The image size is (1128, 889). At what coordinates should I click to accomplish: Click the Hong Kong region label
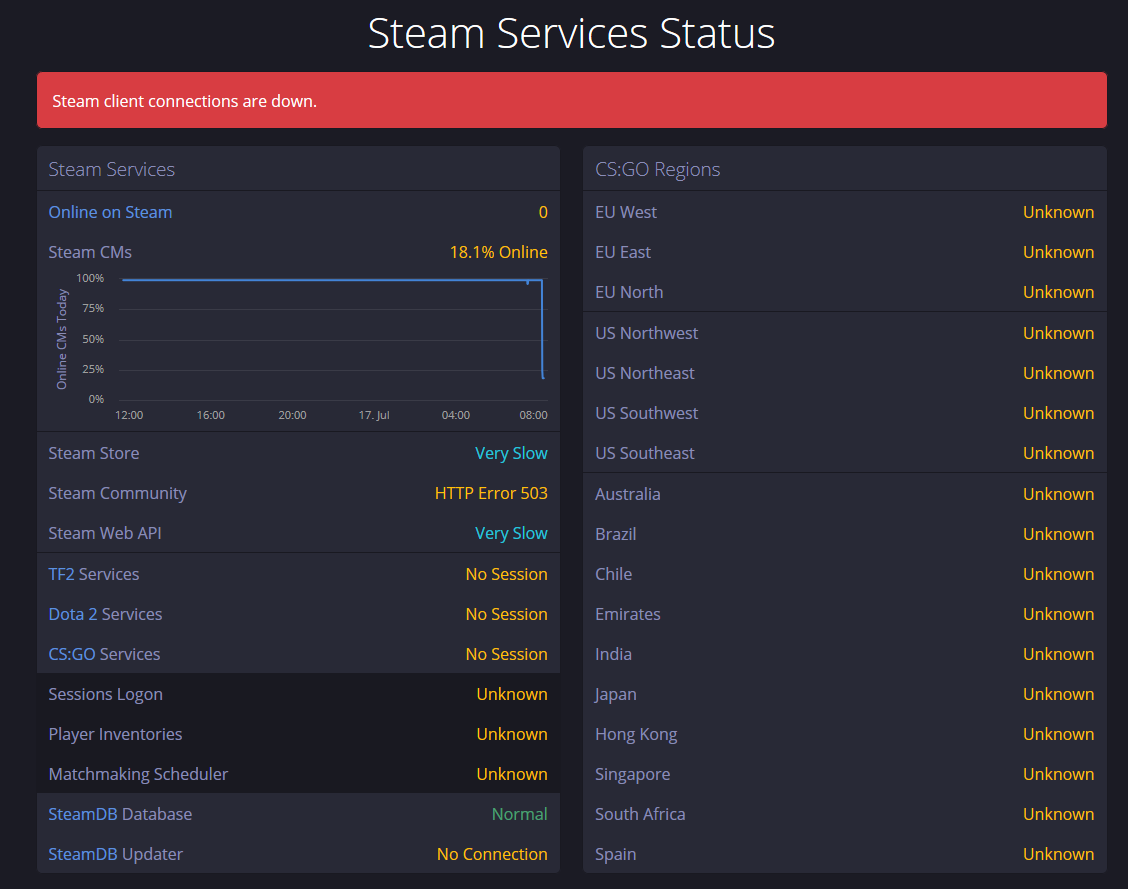point(636,734)
